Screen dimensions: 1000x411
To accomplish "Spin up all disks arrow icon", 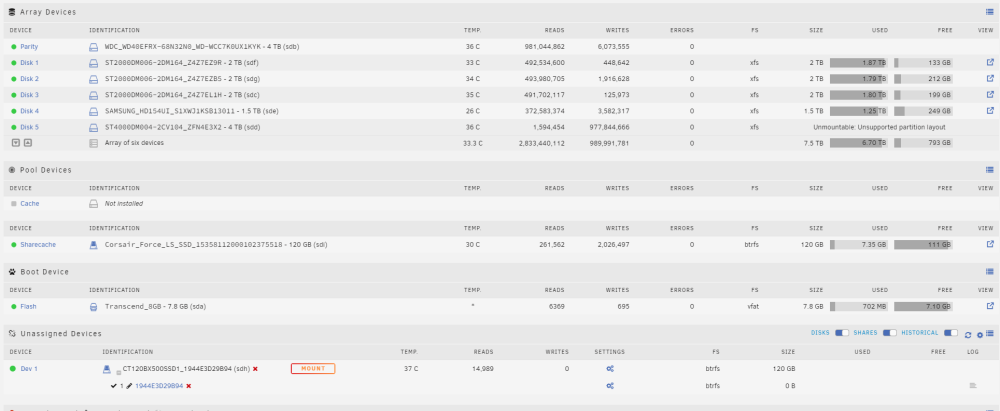I will (27, 143).
